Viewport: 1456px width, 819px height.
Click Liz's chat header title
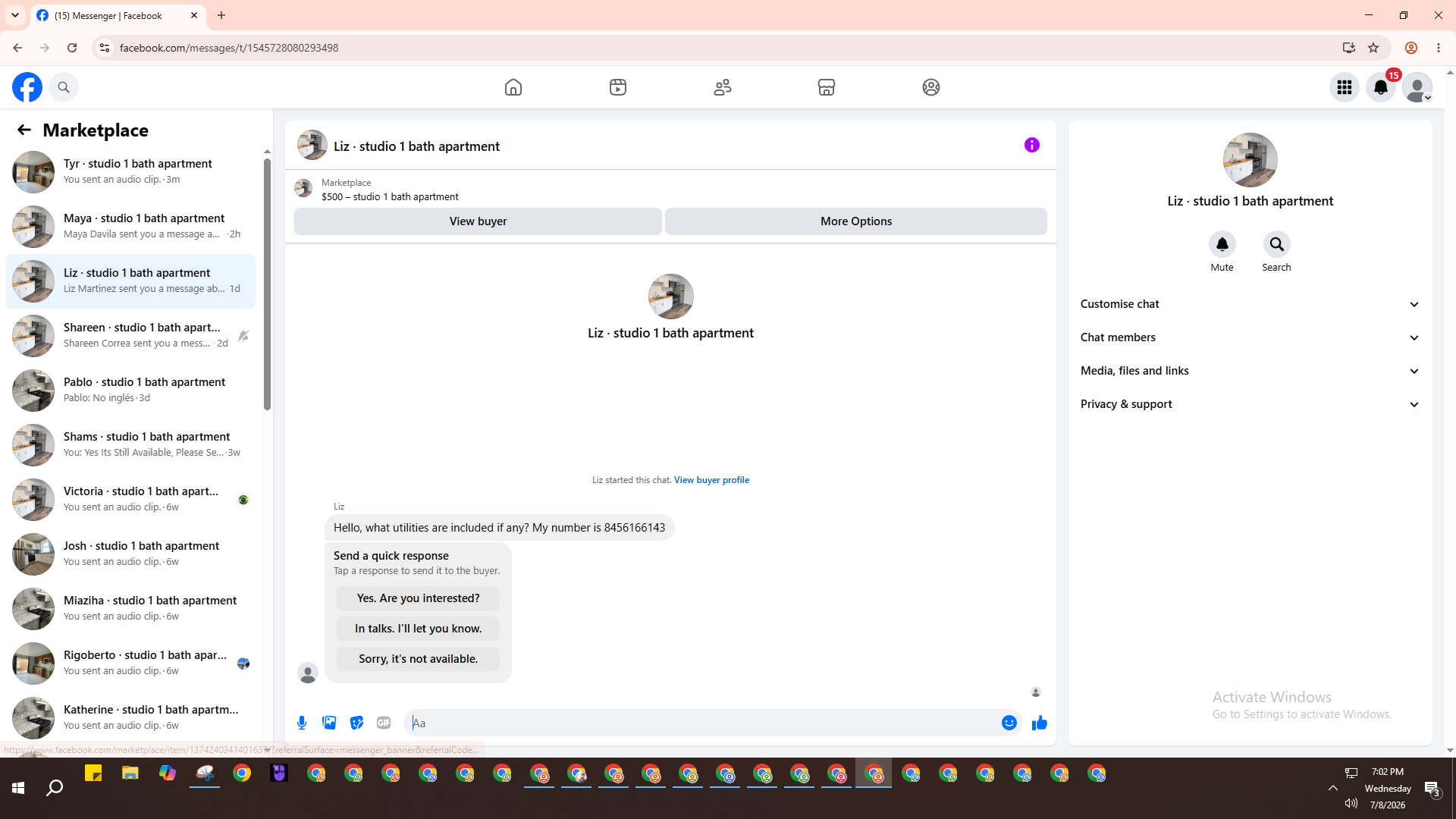(416, 146)
